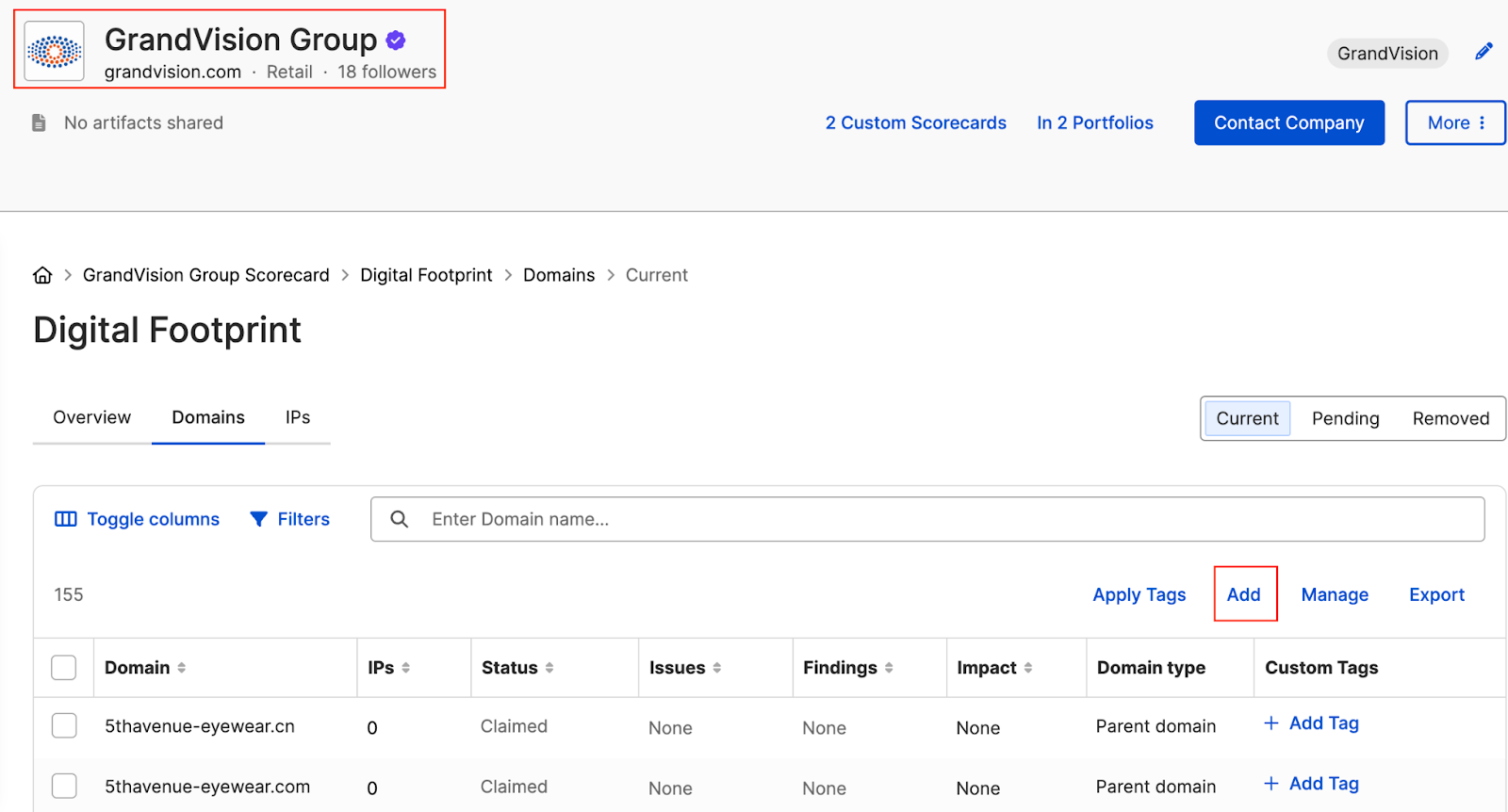Click Apply Tags

click(1139, 594)
